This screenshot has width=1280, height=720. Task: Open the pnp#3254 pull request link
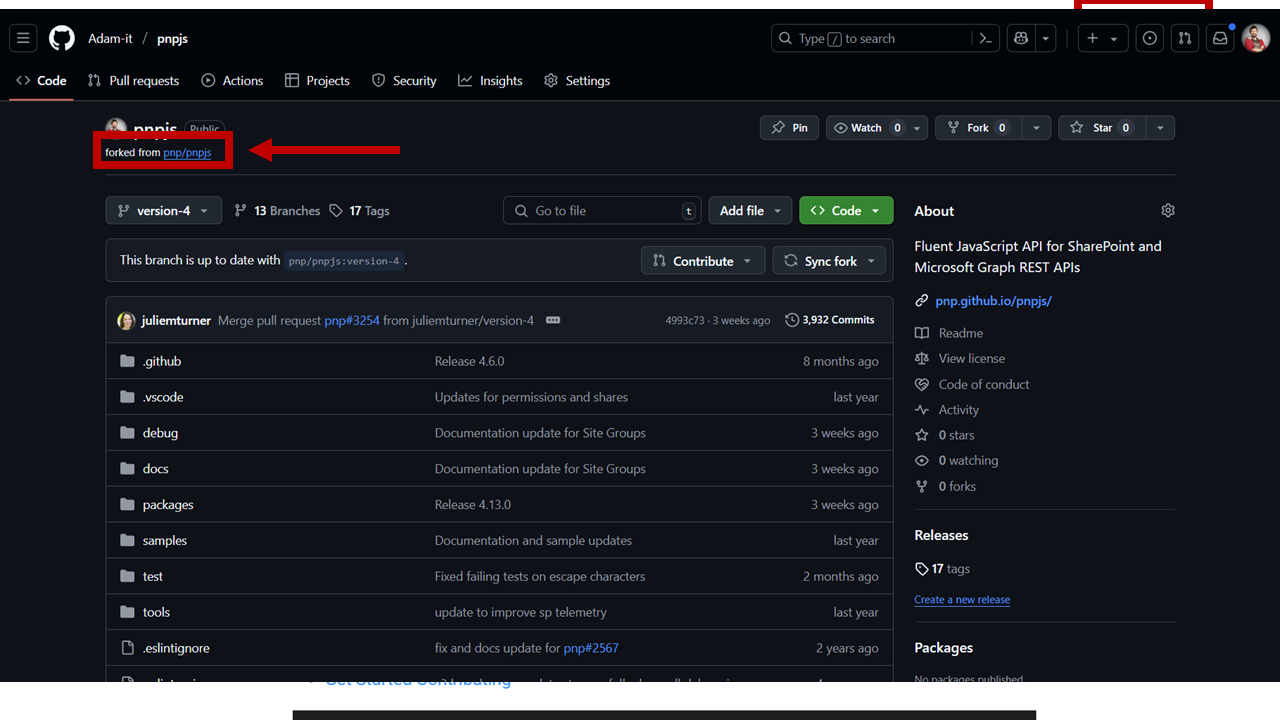[352, 321]
